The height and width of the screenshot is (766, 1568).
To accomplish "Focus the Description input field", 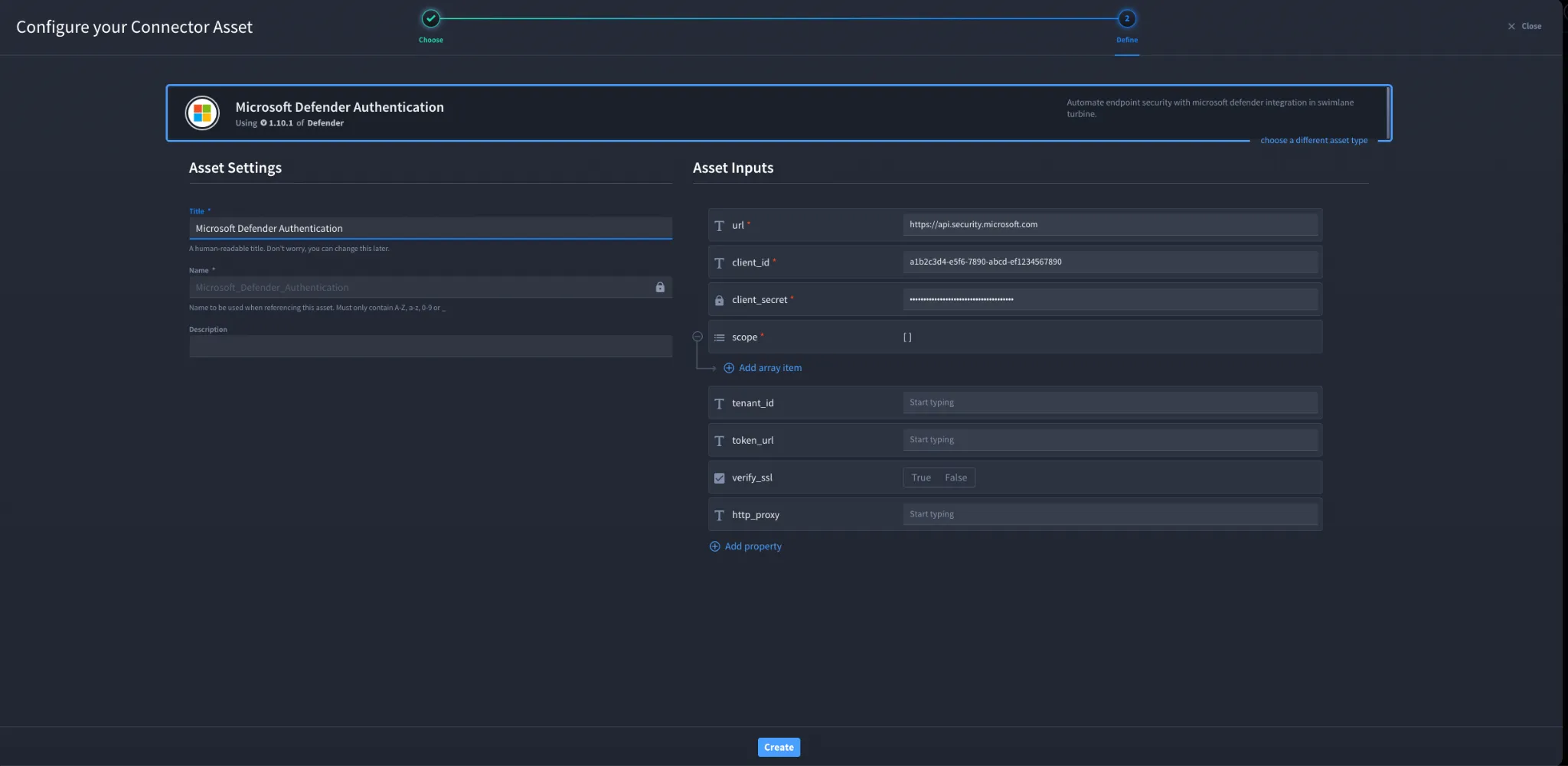I will pyautogui.click(x=430, y=346).
